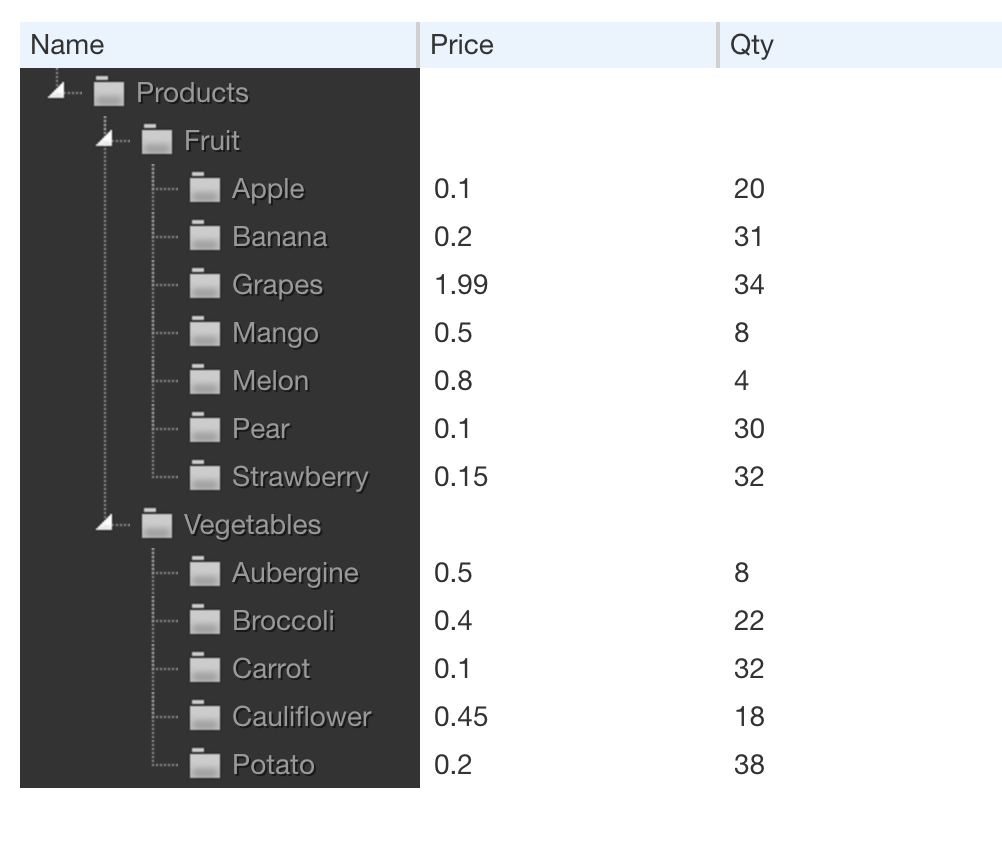Click the Fruit folder icon
The image size is (1002, 846).
[x=157, y=139]
